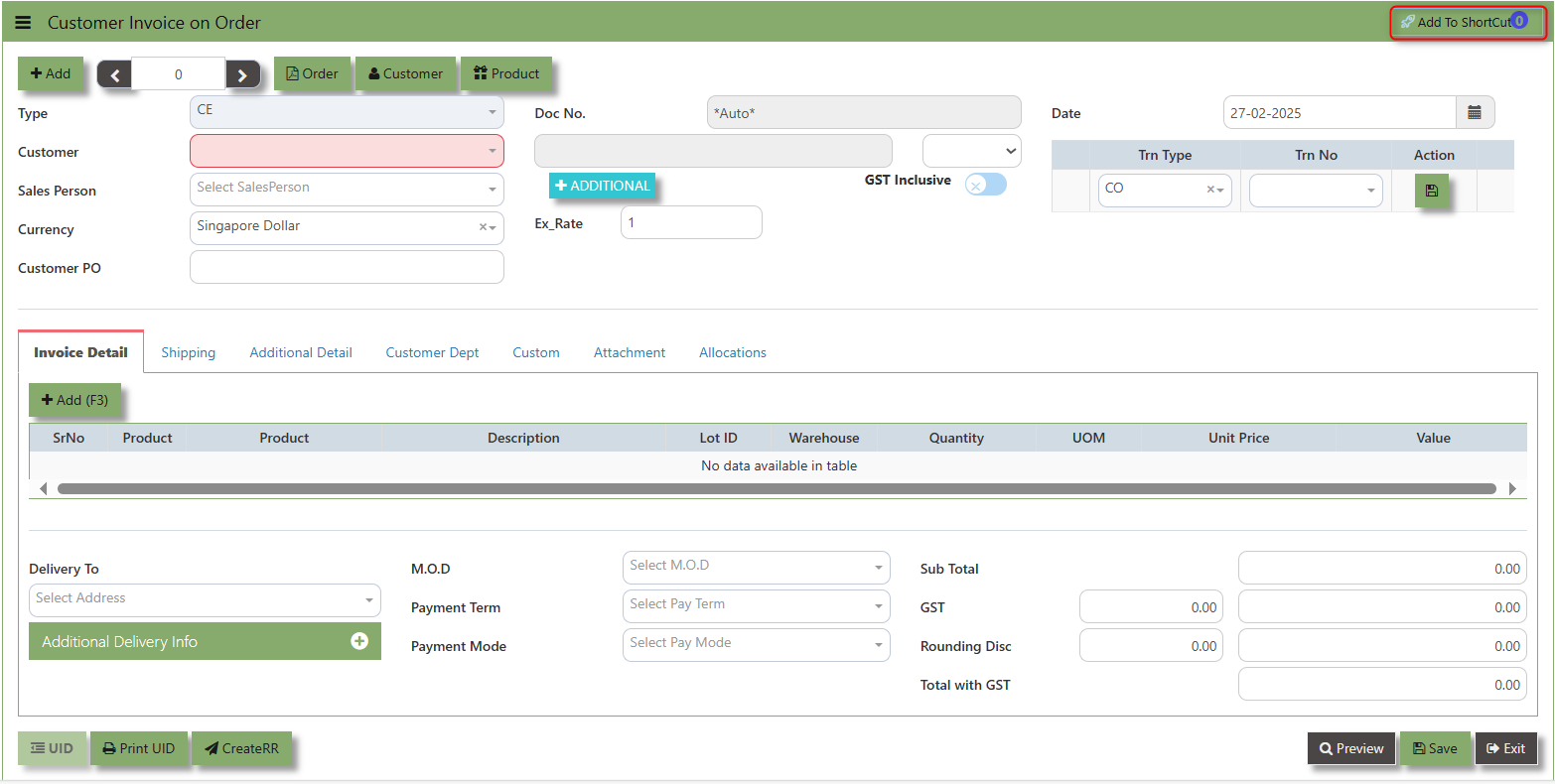This screenshot has width=1555, height=784.
Task: Open the Order button
Action: 313,73
